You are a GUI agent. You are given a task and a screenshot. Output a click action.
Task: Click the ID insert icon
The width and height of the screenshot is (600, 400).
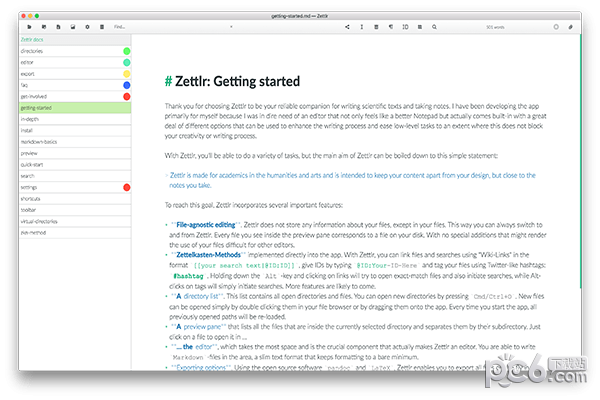405,27
